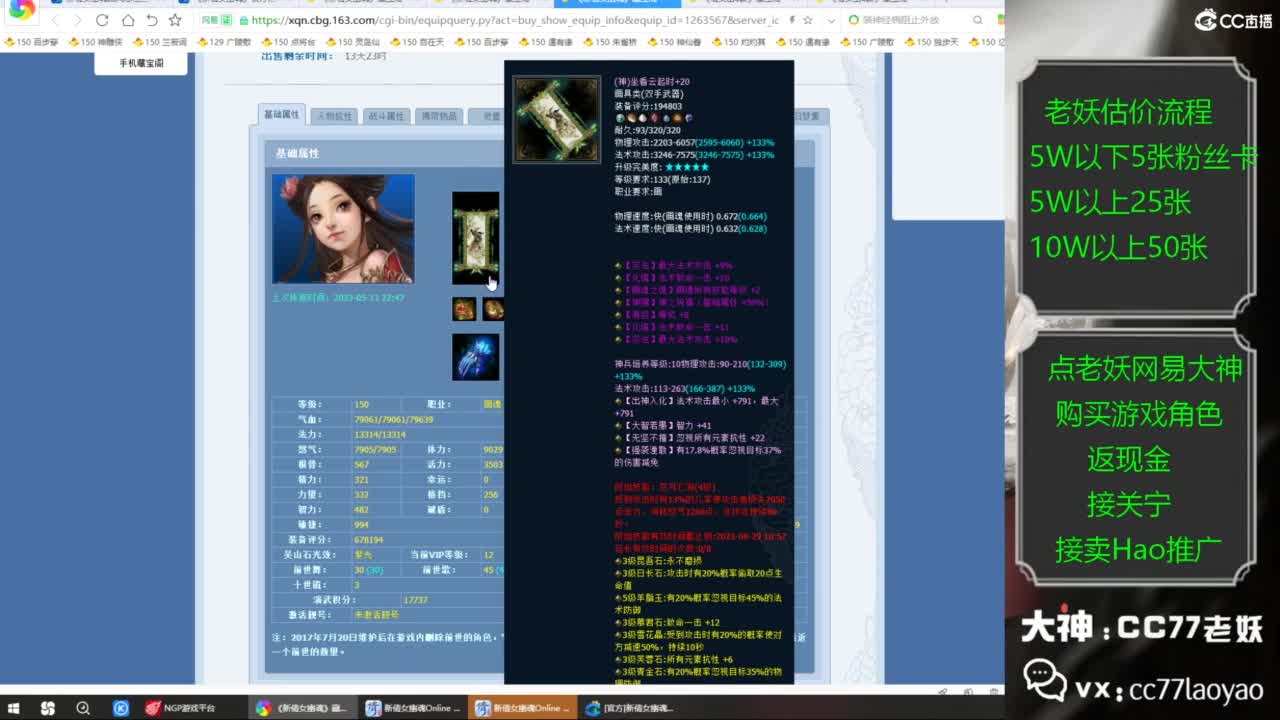Go to browser home page icon
This screenshot has height=720, width=1280.
(x=127, y=20)
